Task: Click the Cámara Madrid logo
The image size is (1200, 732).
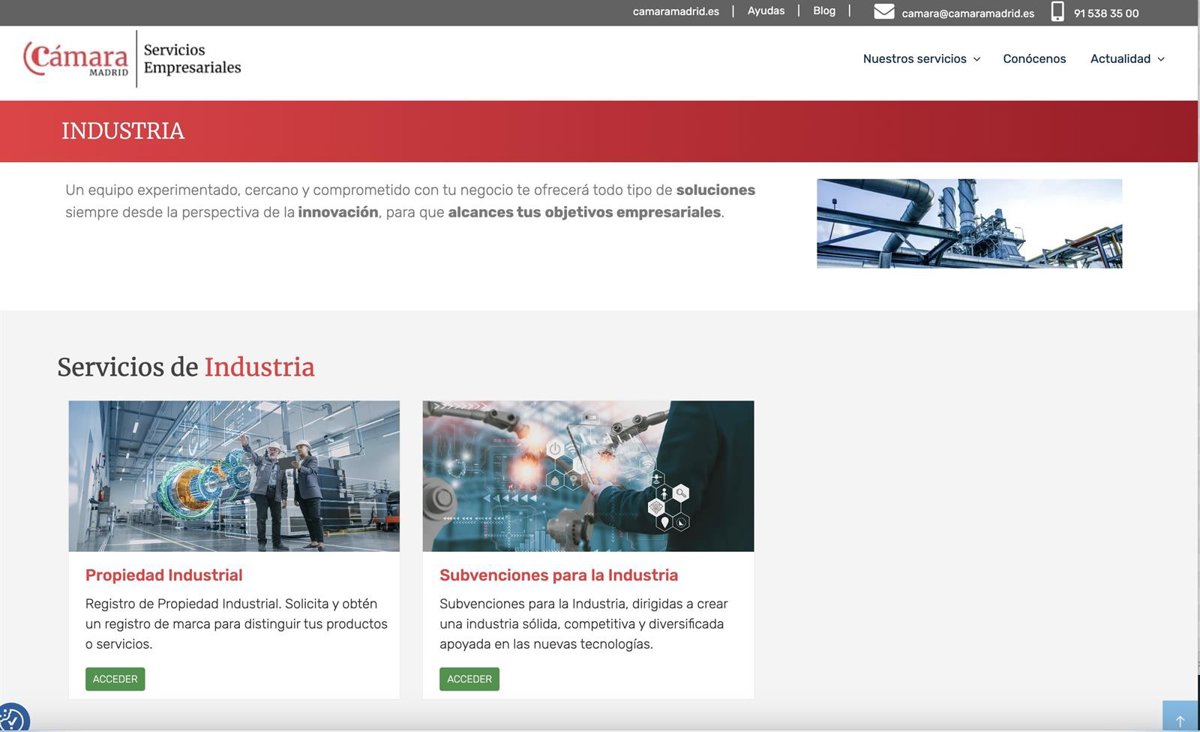Action: click(x=77, y=58)
